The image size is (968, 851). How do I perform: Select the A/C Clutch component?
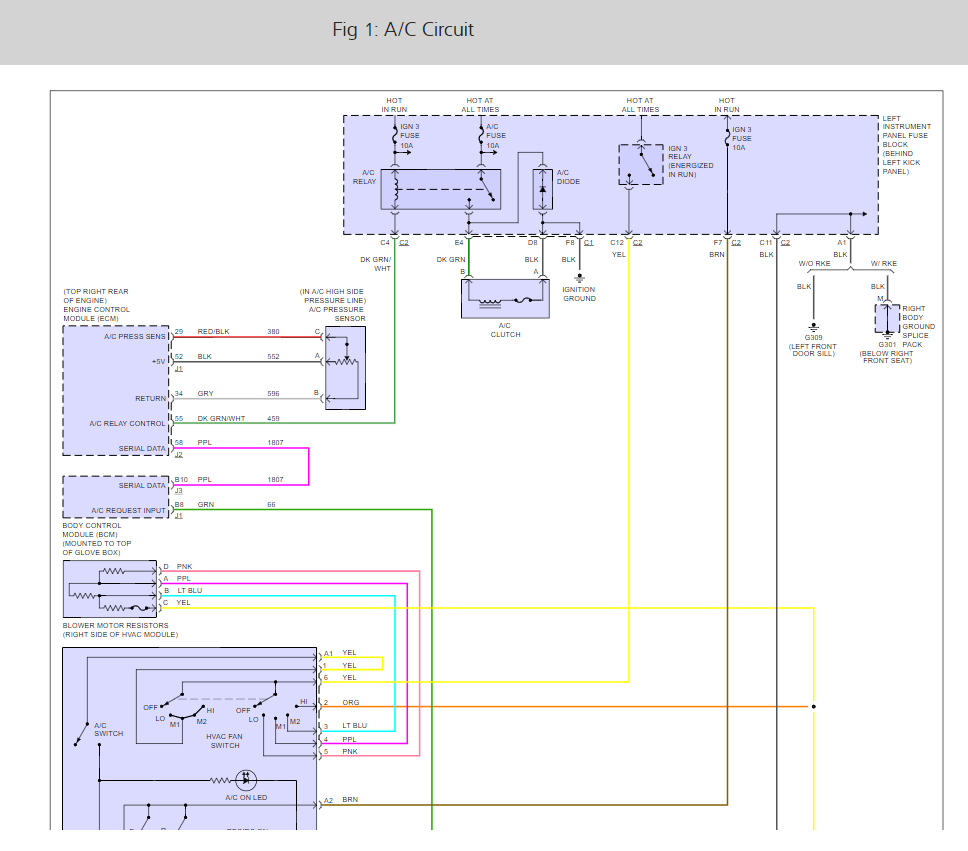click(x=505, y=299)
